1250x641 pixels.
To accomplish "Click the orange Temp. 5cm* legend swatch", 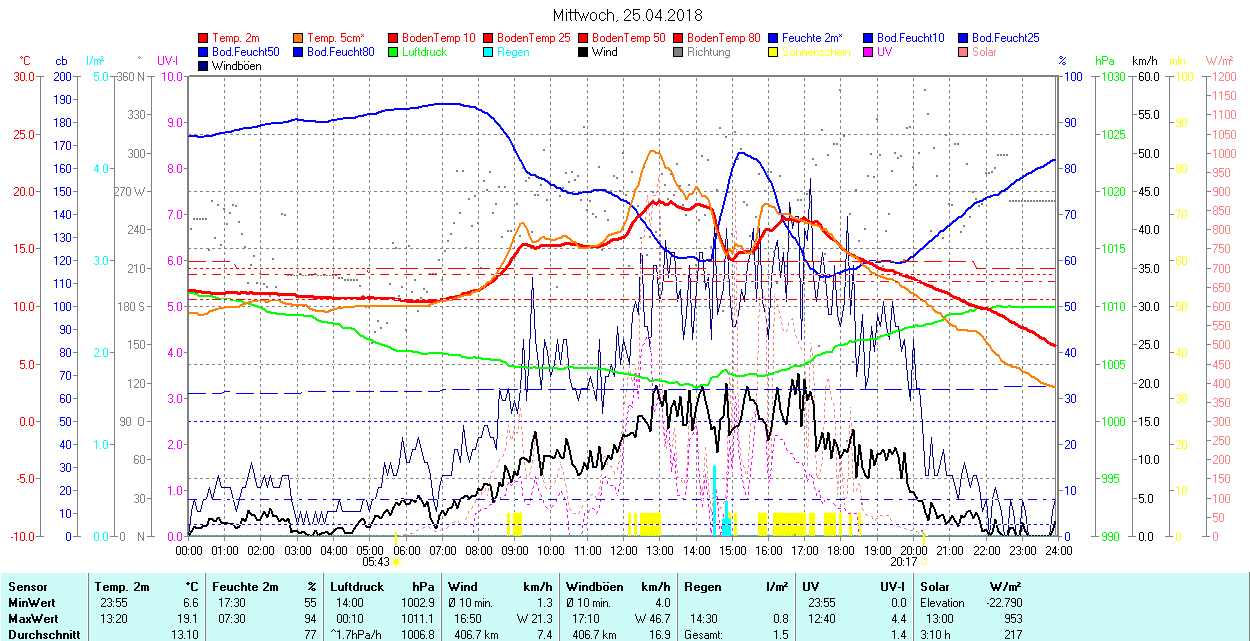I will 299,38.
